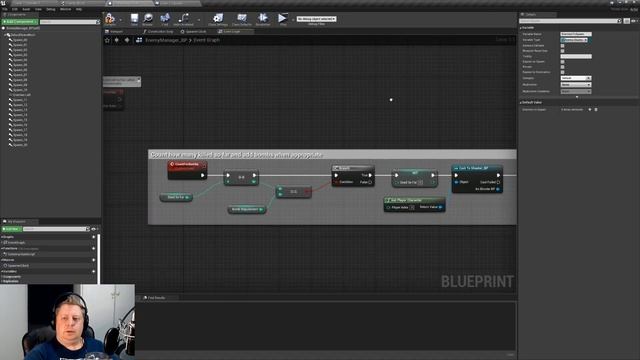Image resolution: width=640 pixels, height=360 pixels.
Task: Open the Debug Filter object dropdown
Action: pyautogui.click(x=316, y=19)
